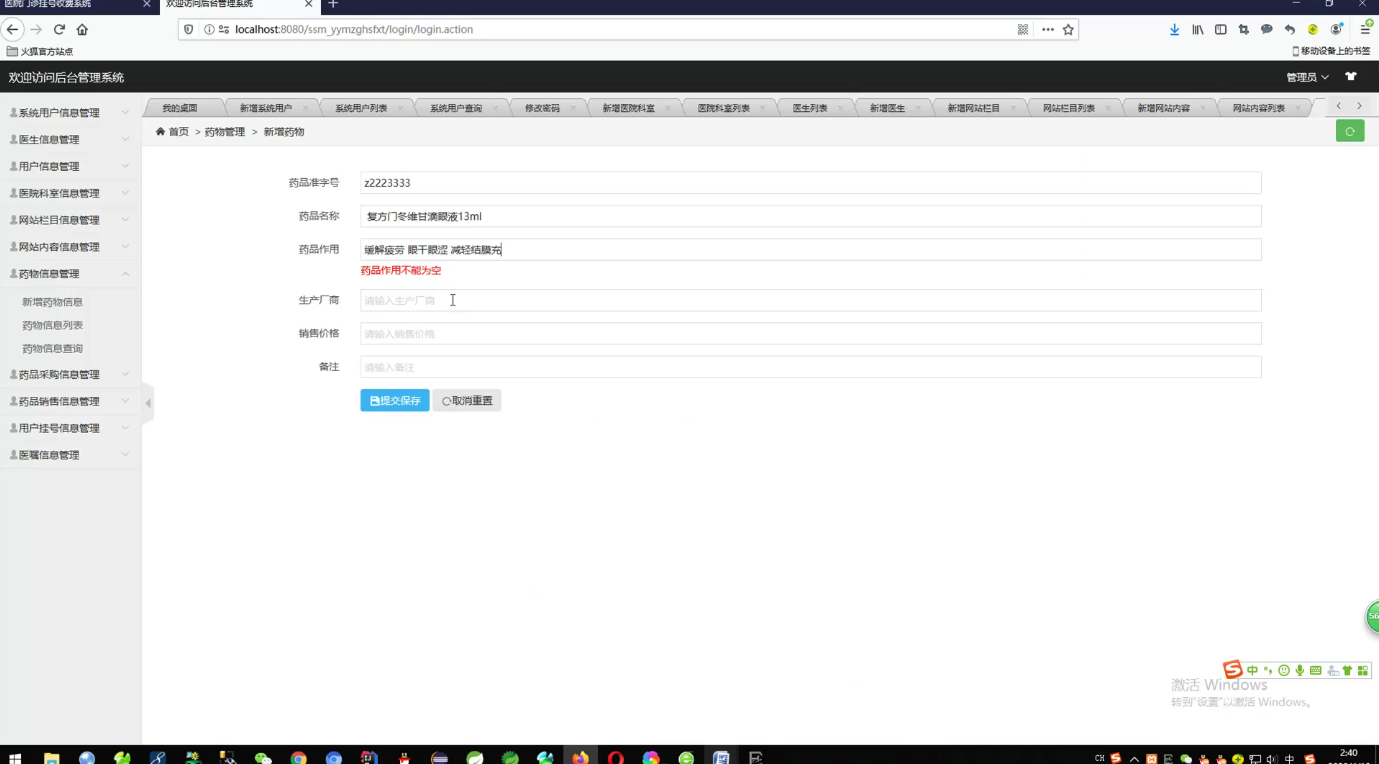Open 药物信息查询 in sidebar
The width and height of the screenshot is (1379, 764).
[x=52, y=348]
